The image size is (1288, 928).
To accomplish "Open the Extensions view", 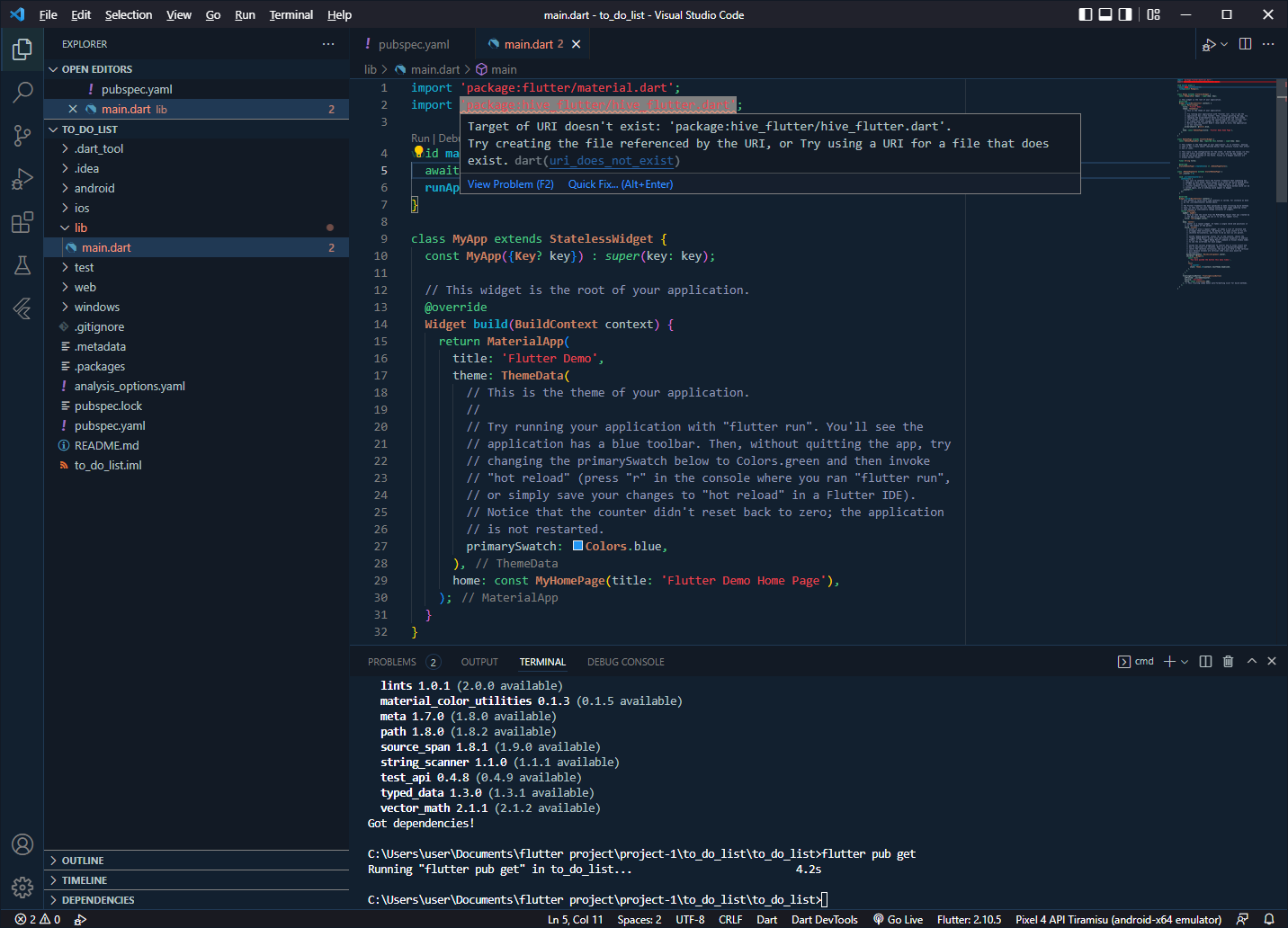I will [x=22, y=221].
